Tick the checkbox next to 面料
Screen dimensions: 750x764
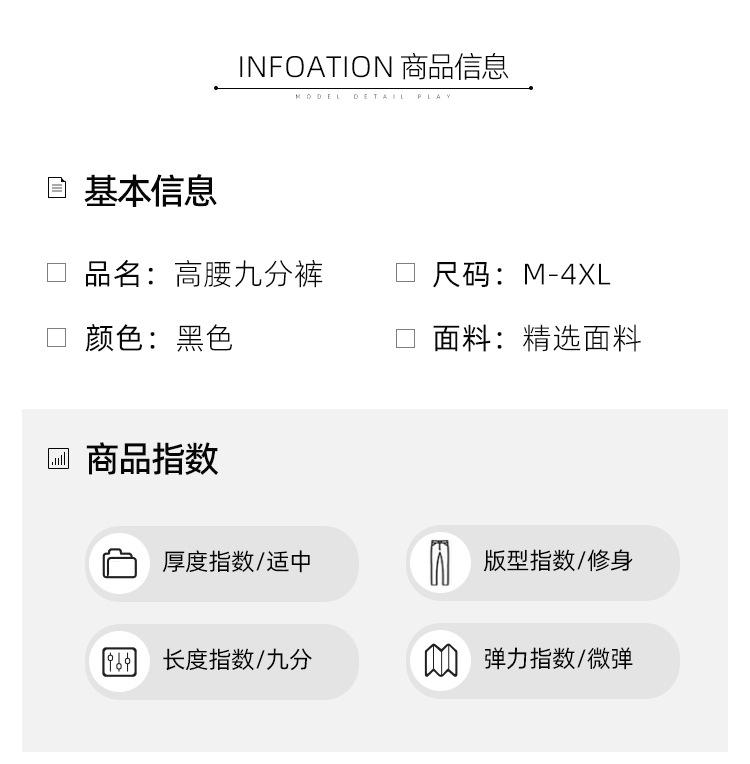pyautogui.click(x=405, y=338)
